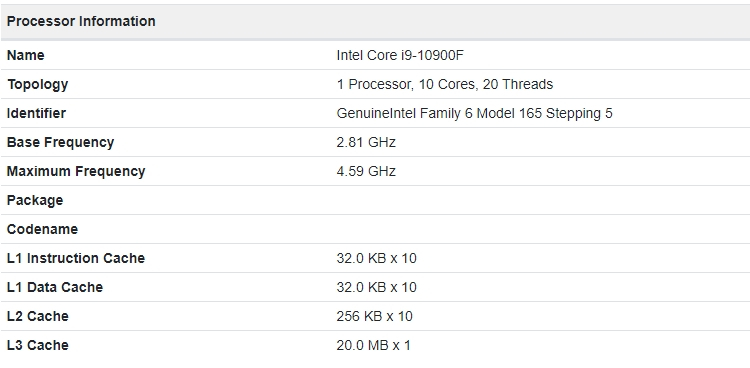Select the Maximum Frequency label
Image resolution: width=750 pixels, height=368 pixels.
coord(76,171)
